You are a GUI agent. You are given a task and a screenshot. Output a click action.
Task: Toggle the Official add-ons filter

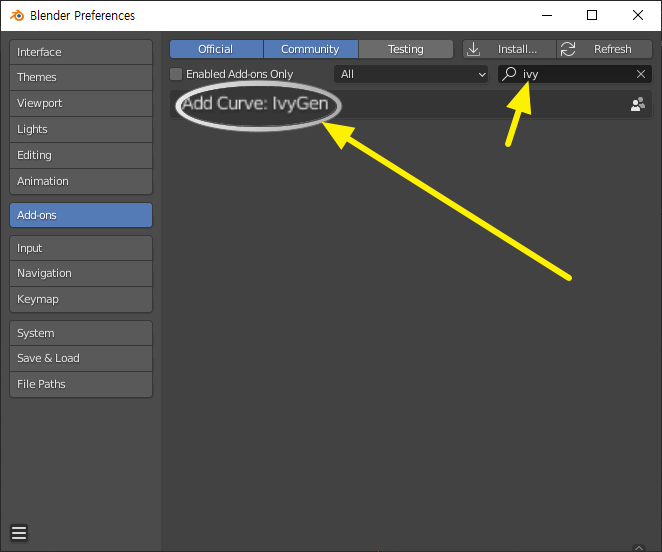216,49
